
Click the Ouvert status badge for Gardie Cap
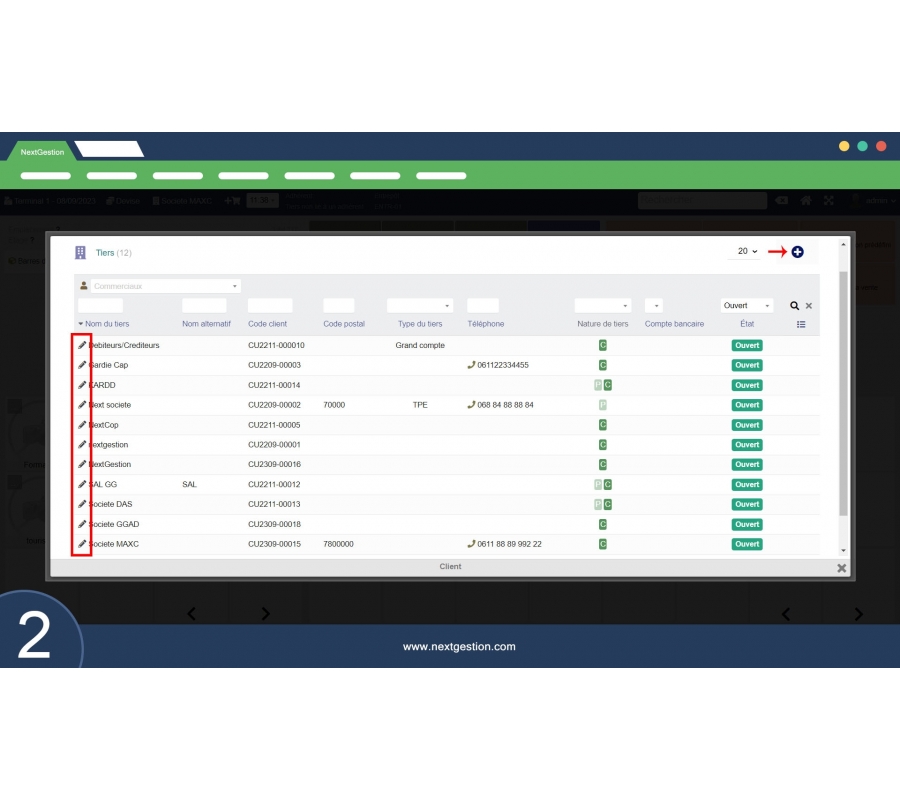pos(746,365)
